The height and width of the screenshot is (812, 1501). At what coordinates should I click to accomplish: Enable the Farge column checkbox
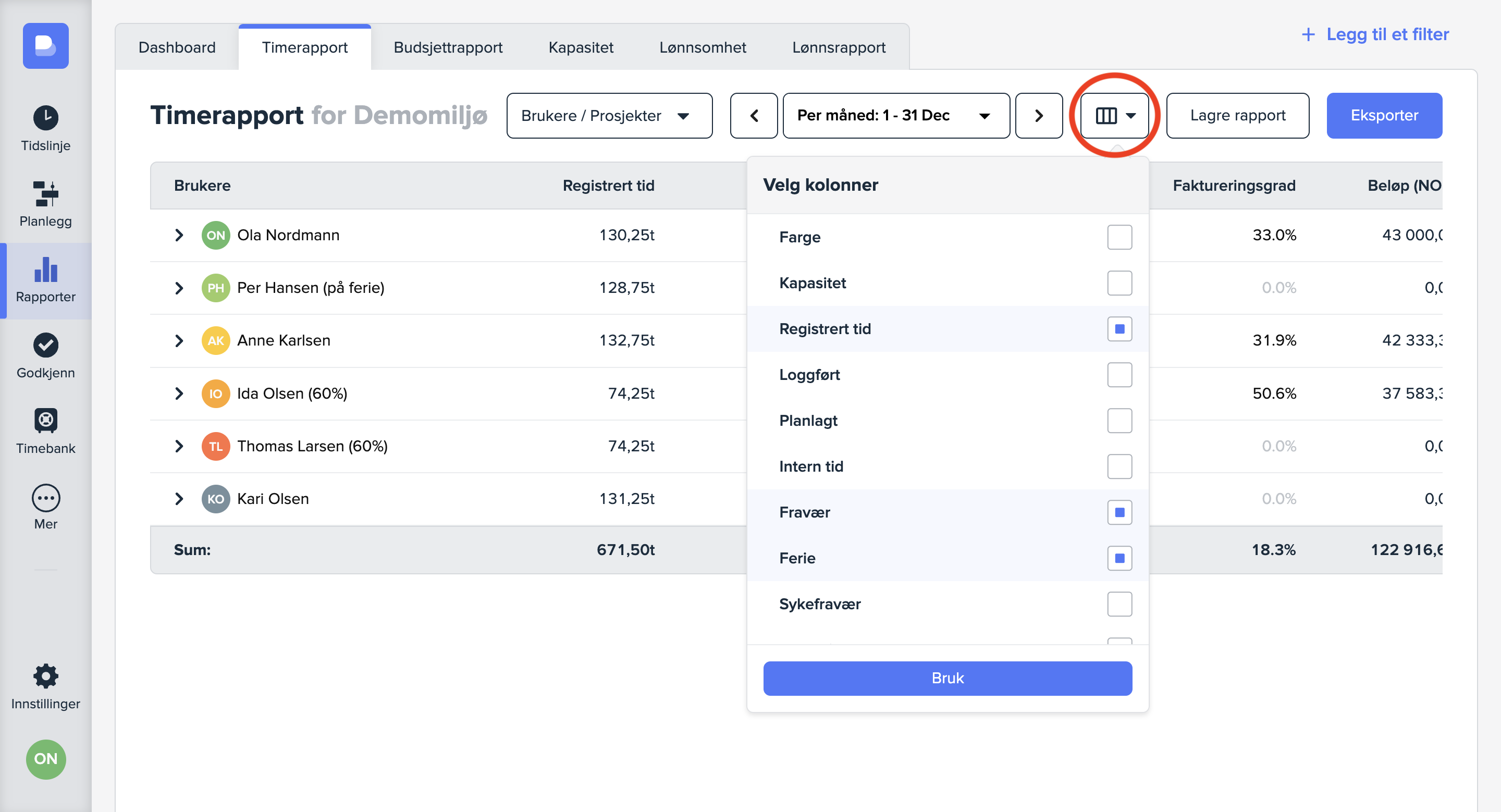[x=1119, y=237]
